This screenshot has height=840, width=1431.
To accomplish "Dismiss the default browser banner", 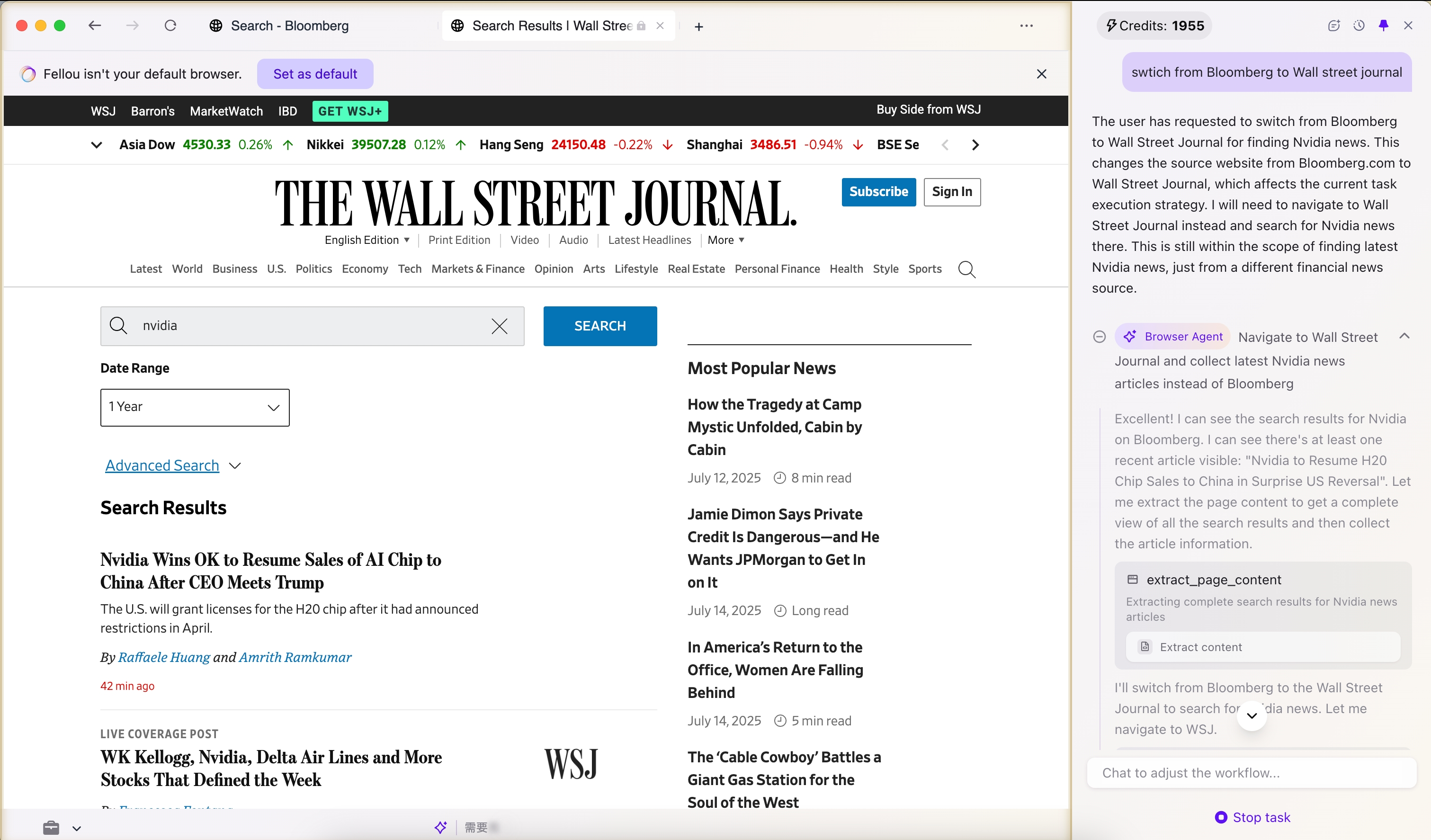I will click(1041, 74).
